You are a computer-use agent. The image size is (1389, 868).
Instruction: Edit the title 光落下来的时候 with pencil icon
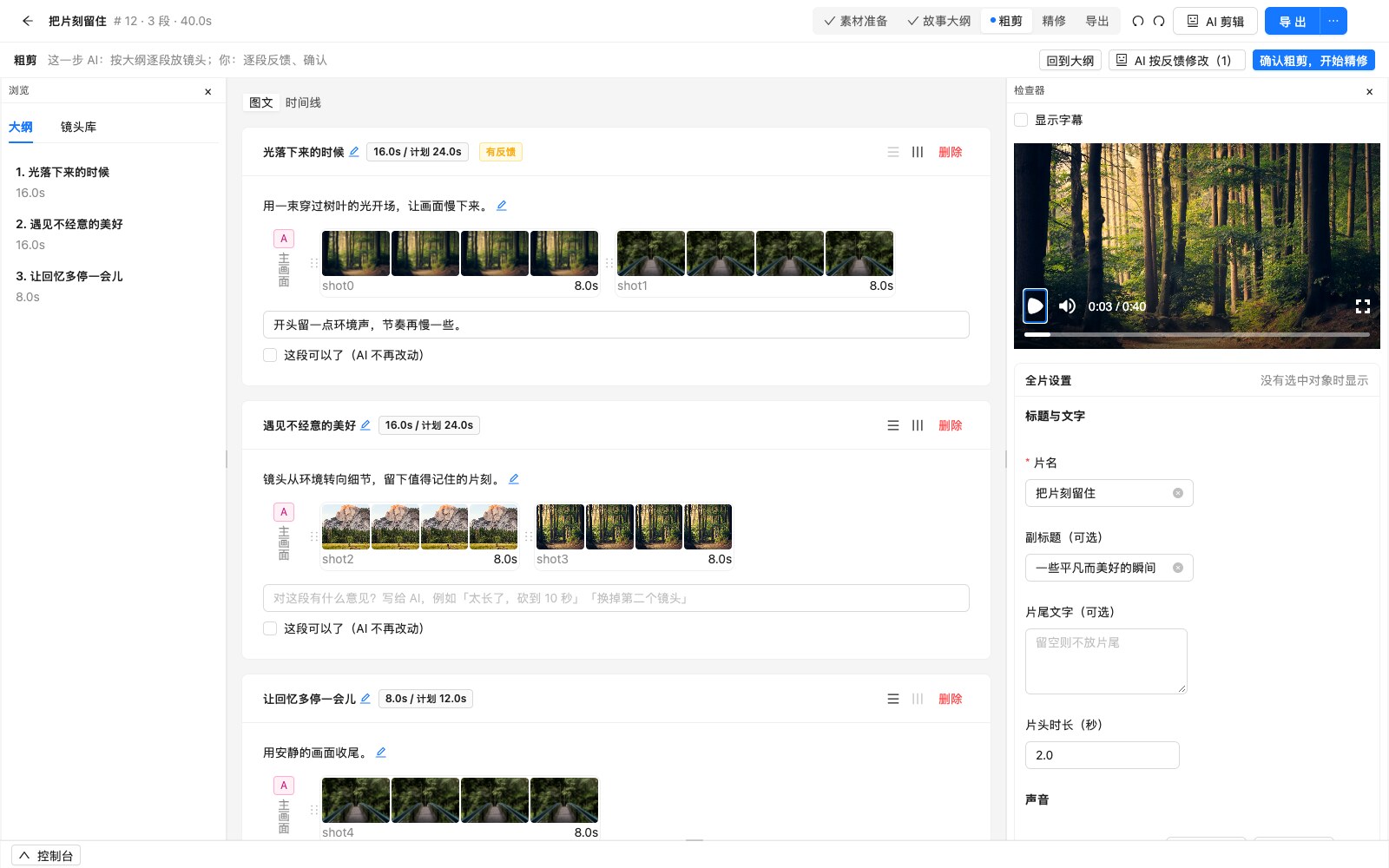coord(354,152)
